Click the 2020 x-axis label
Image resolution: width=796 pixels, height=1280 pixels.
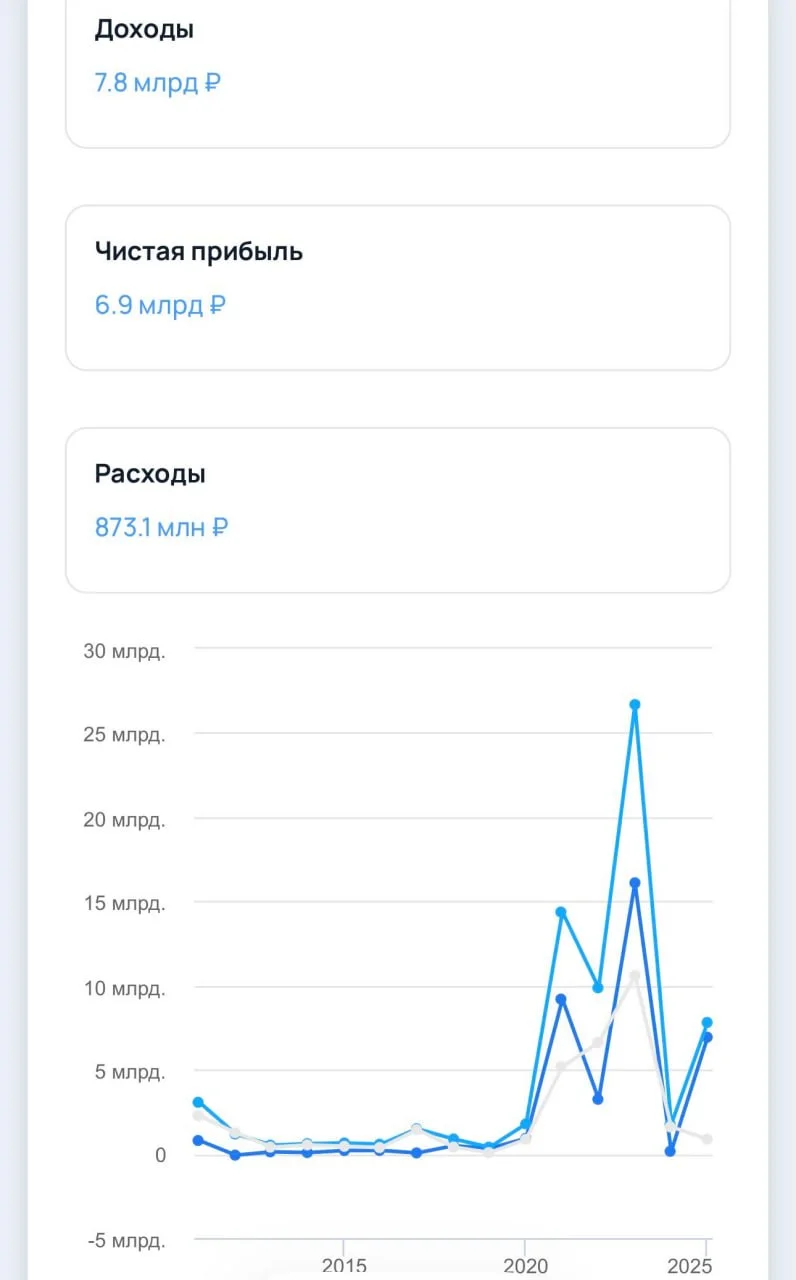pyautogui.click(x=525, y=1266)
